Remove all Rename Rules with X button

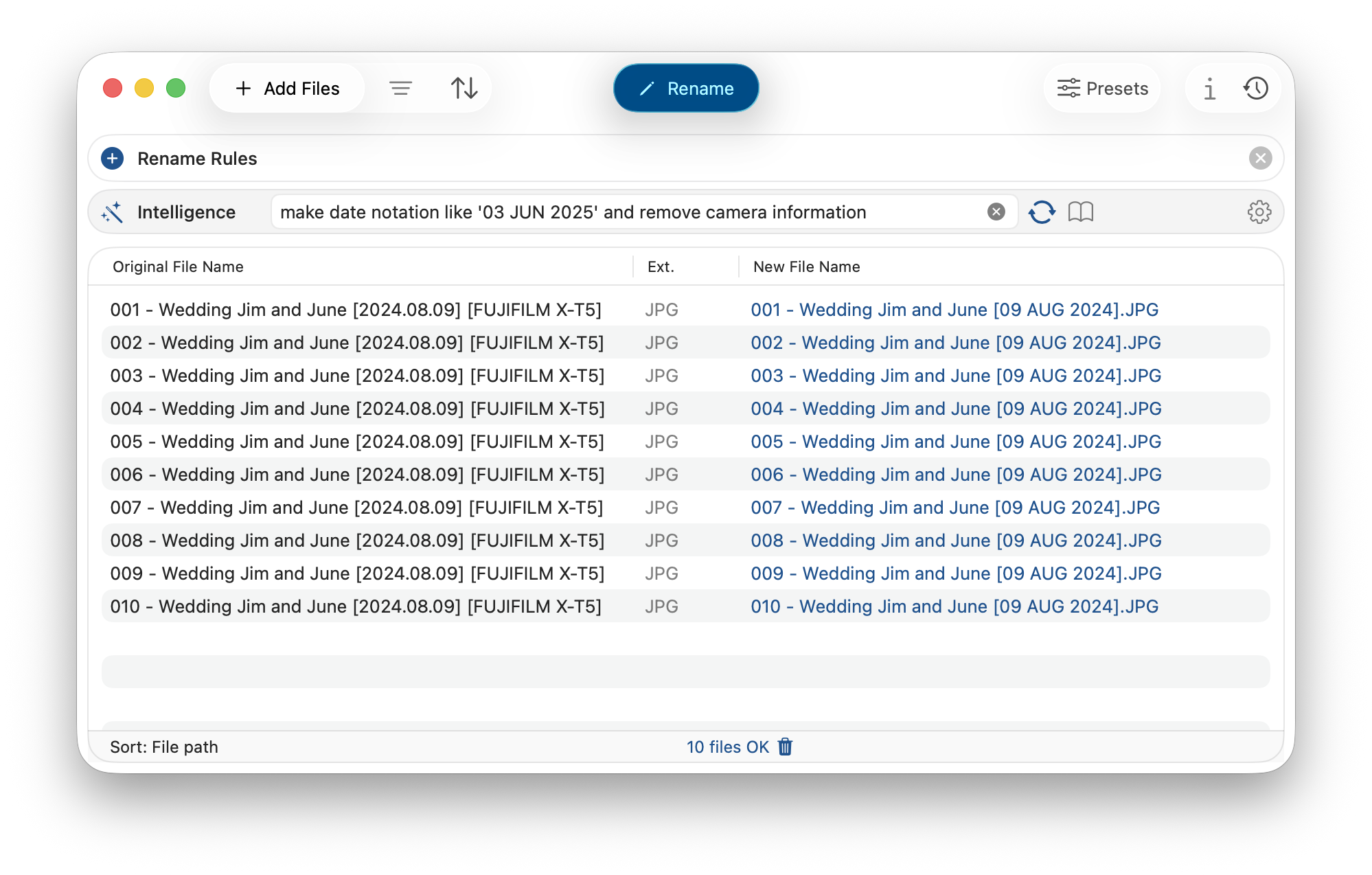point(1260,159)
